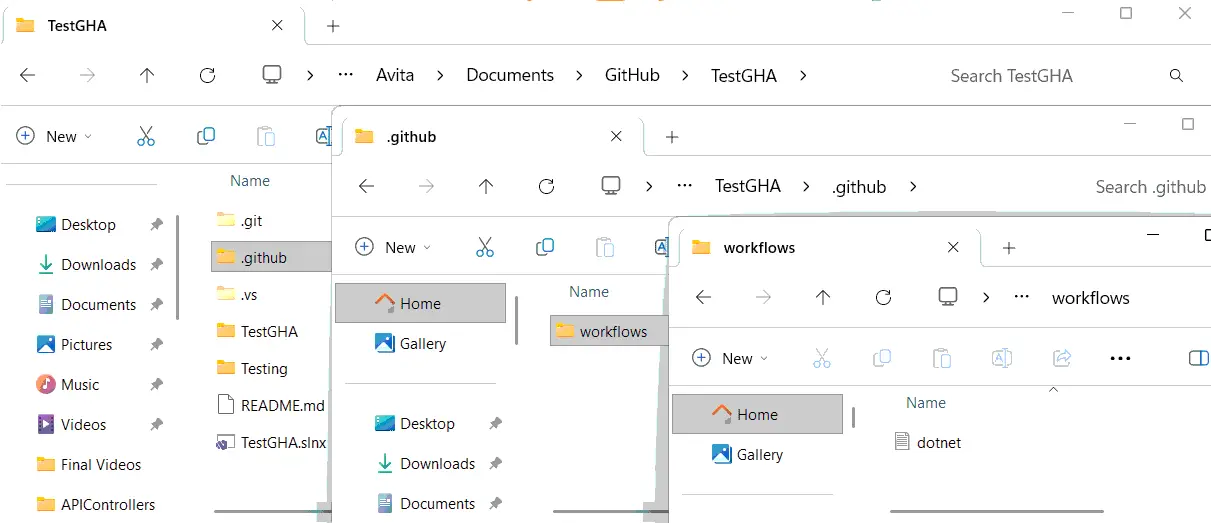1211x523 pixels.
Task: Open the New dropdown in .github window
Action: [394, 248]
